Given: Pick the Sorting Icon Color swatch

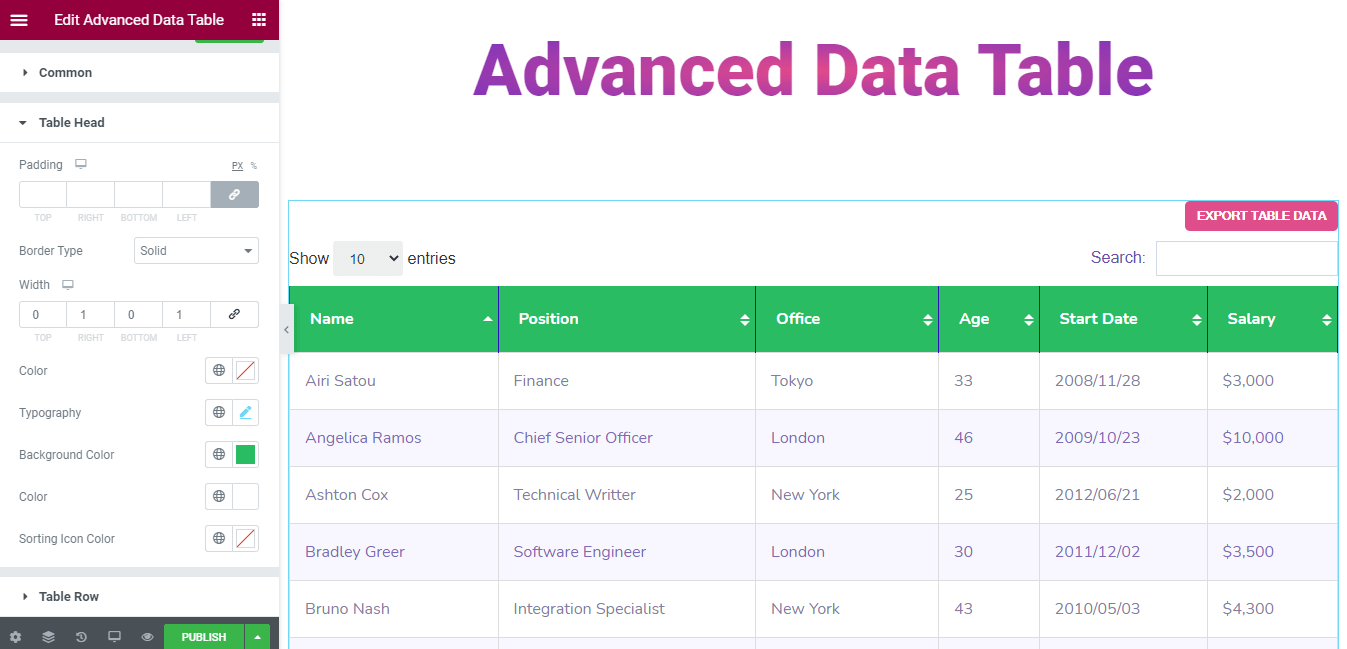Looking at the screenshot, I should [x=245, y=539].
